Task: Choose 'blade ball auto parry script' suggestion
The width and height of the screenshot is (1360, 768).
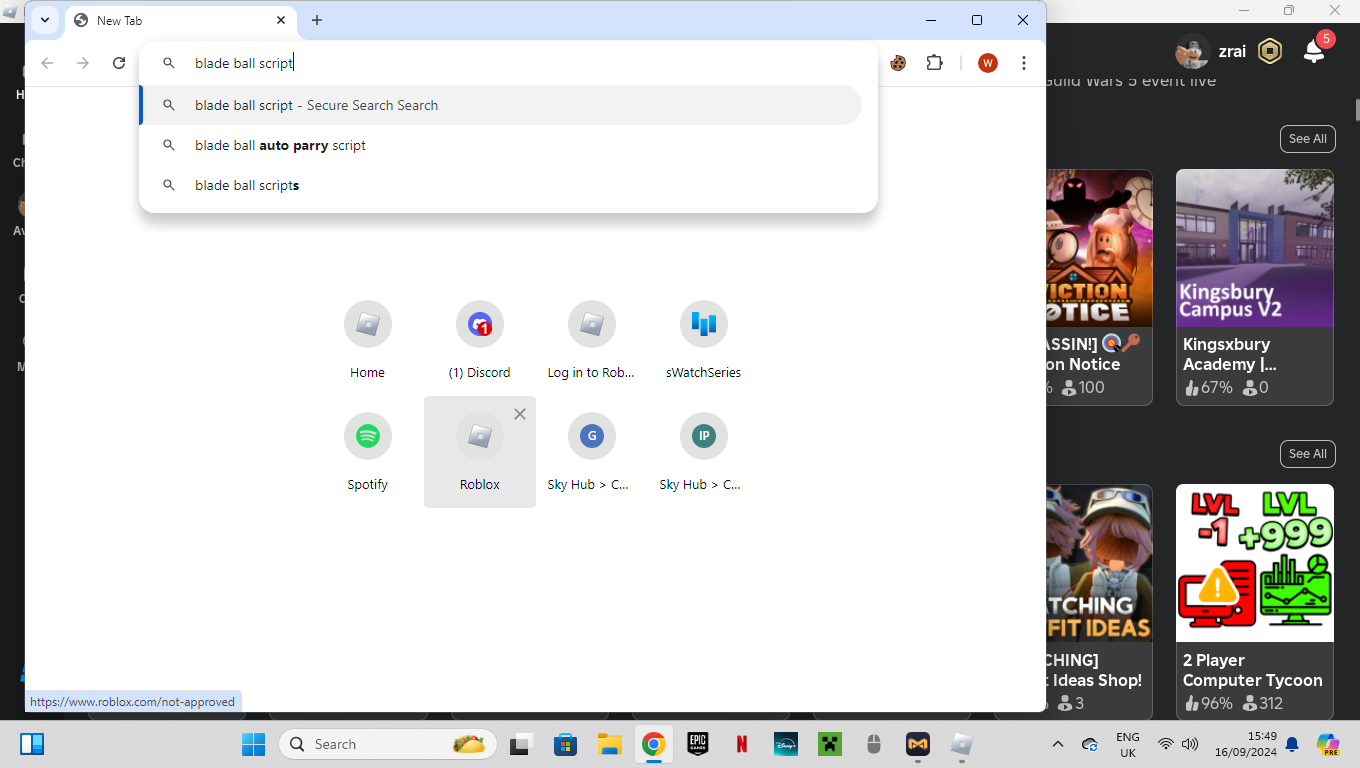Action: tap(501, 145)
